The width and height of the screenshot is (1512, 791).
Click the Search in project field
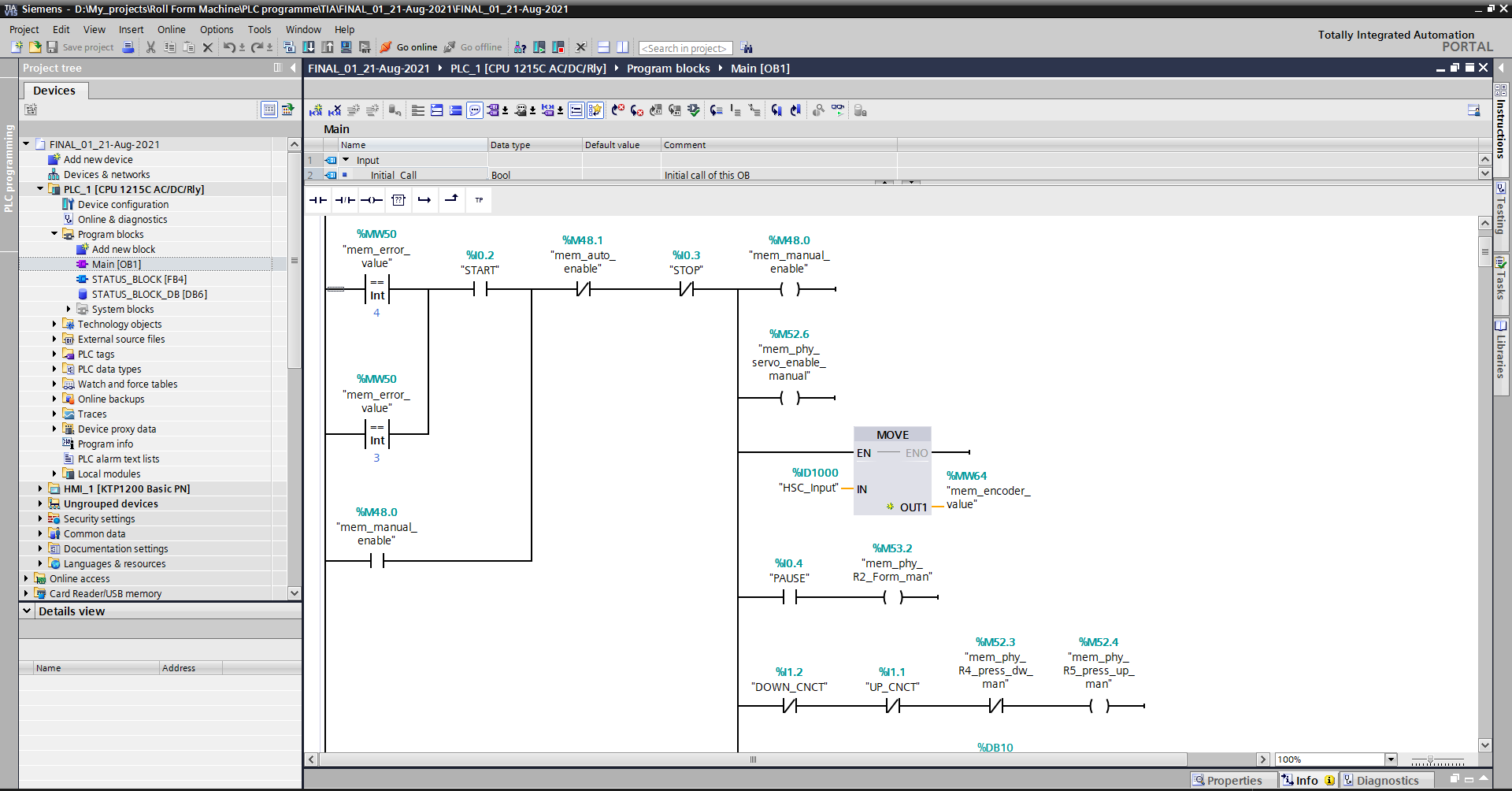(684, 48)
